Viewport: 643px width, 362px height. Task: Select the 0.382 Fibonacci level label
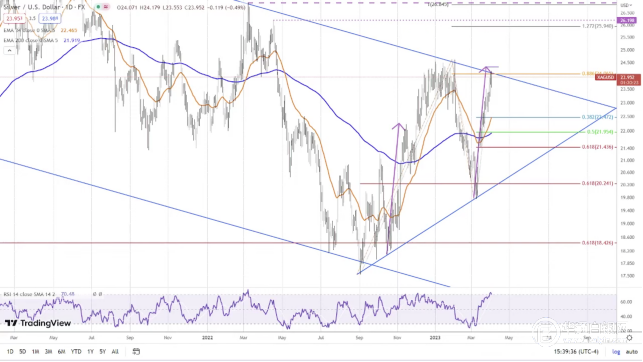point(597,117)
